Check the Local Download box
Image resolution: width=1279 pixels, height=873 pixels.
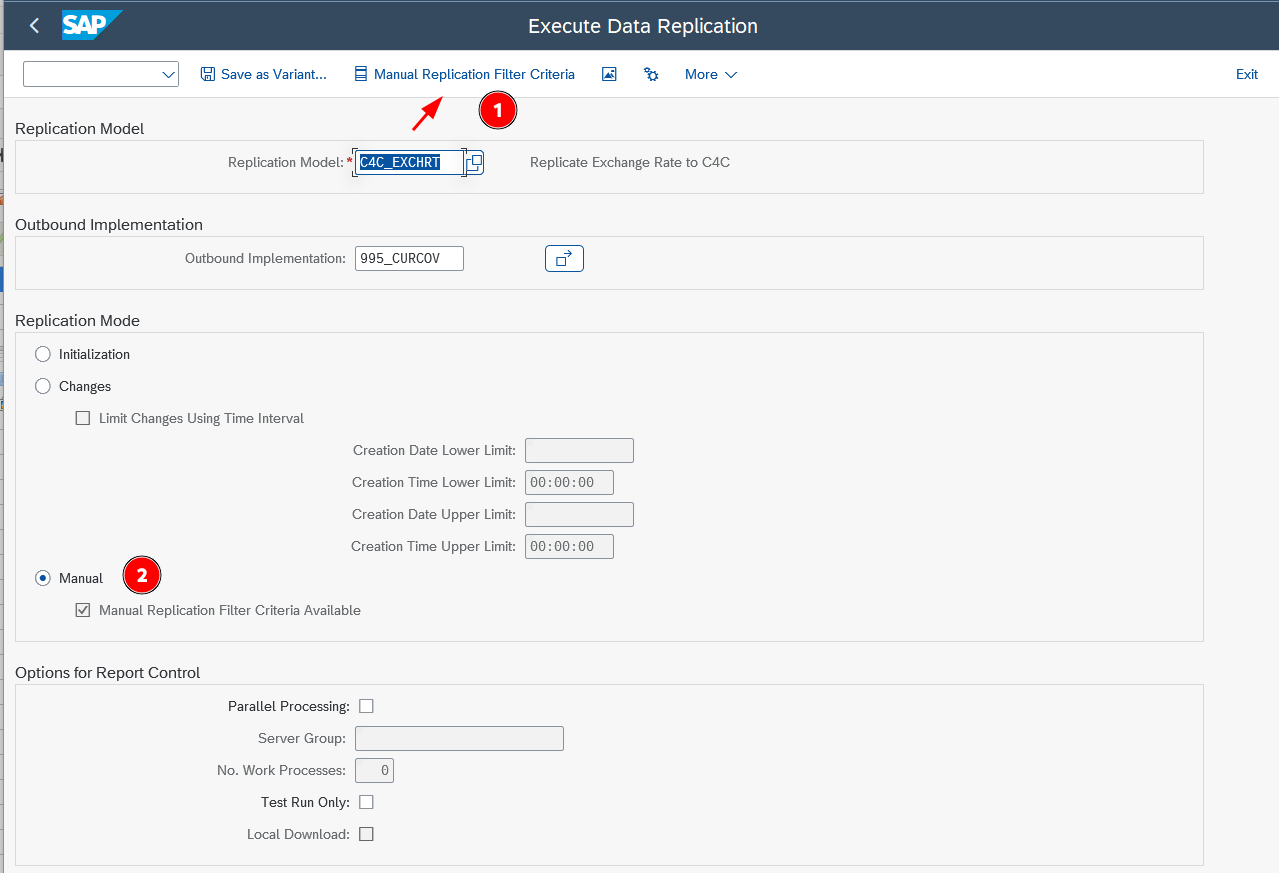366,834
